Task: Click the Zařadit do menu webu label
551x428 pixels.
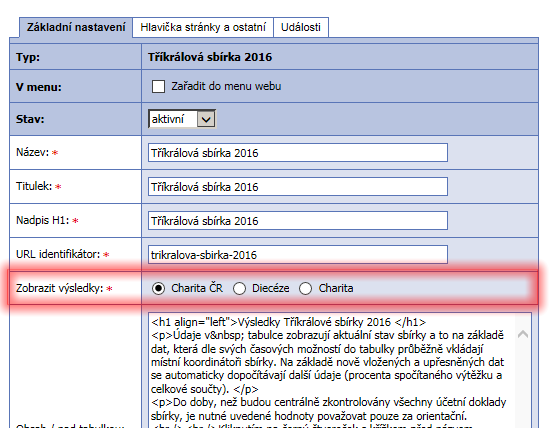Action: (x=226, y=86)
